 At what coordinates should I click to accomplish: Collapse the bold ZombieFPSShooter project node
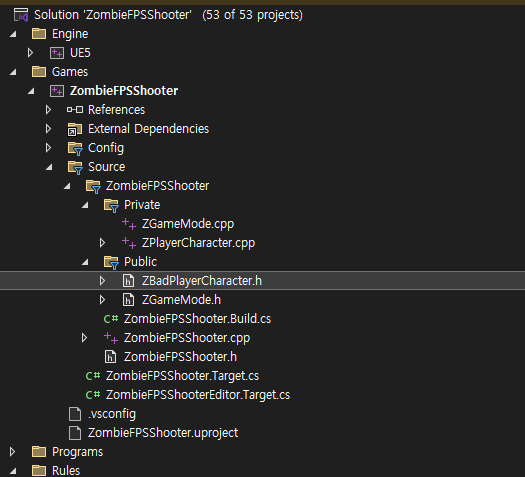(x=31, y=91)
